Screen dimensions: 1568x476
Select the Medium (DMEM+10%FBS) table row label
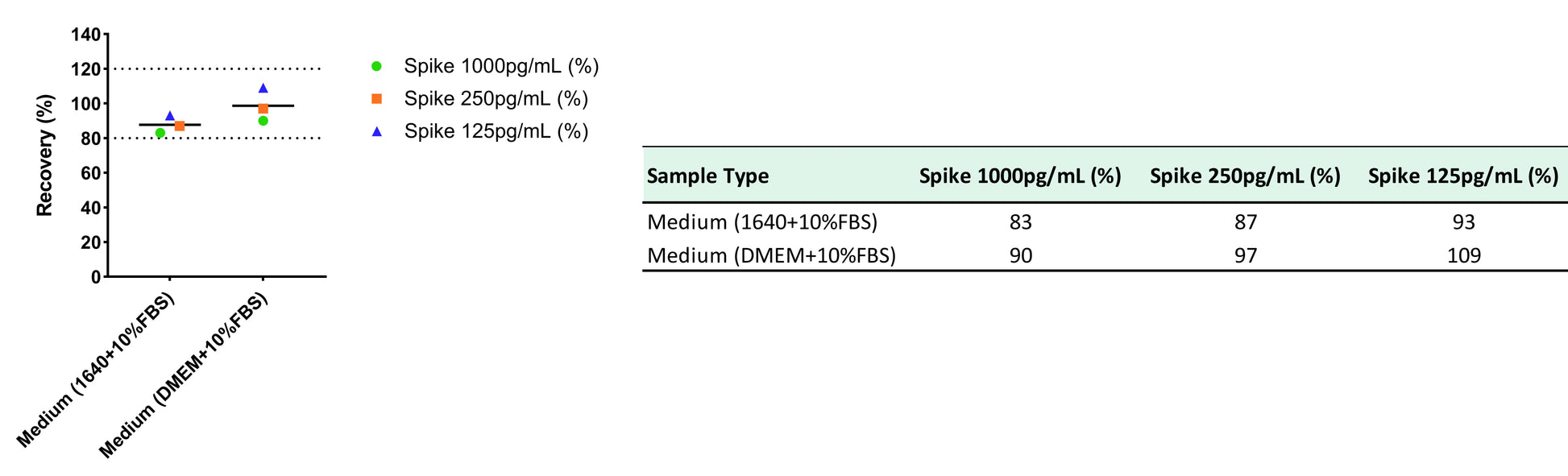[x=771, y=255]
